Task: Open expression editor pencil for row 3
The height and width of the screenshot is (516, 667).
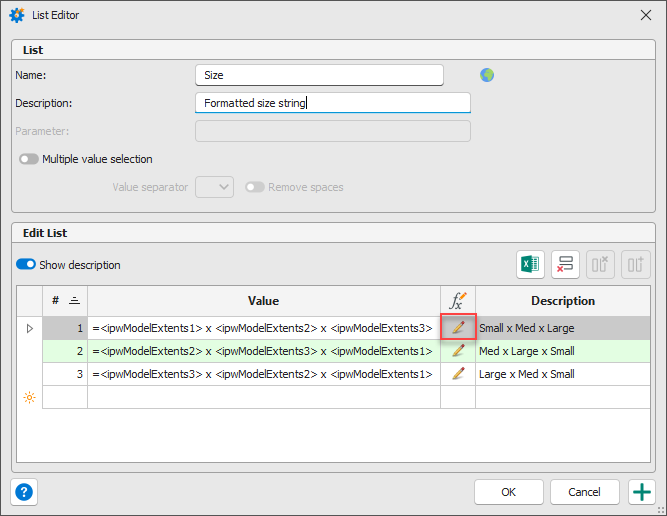Action: point(458,373)
